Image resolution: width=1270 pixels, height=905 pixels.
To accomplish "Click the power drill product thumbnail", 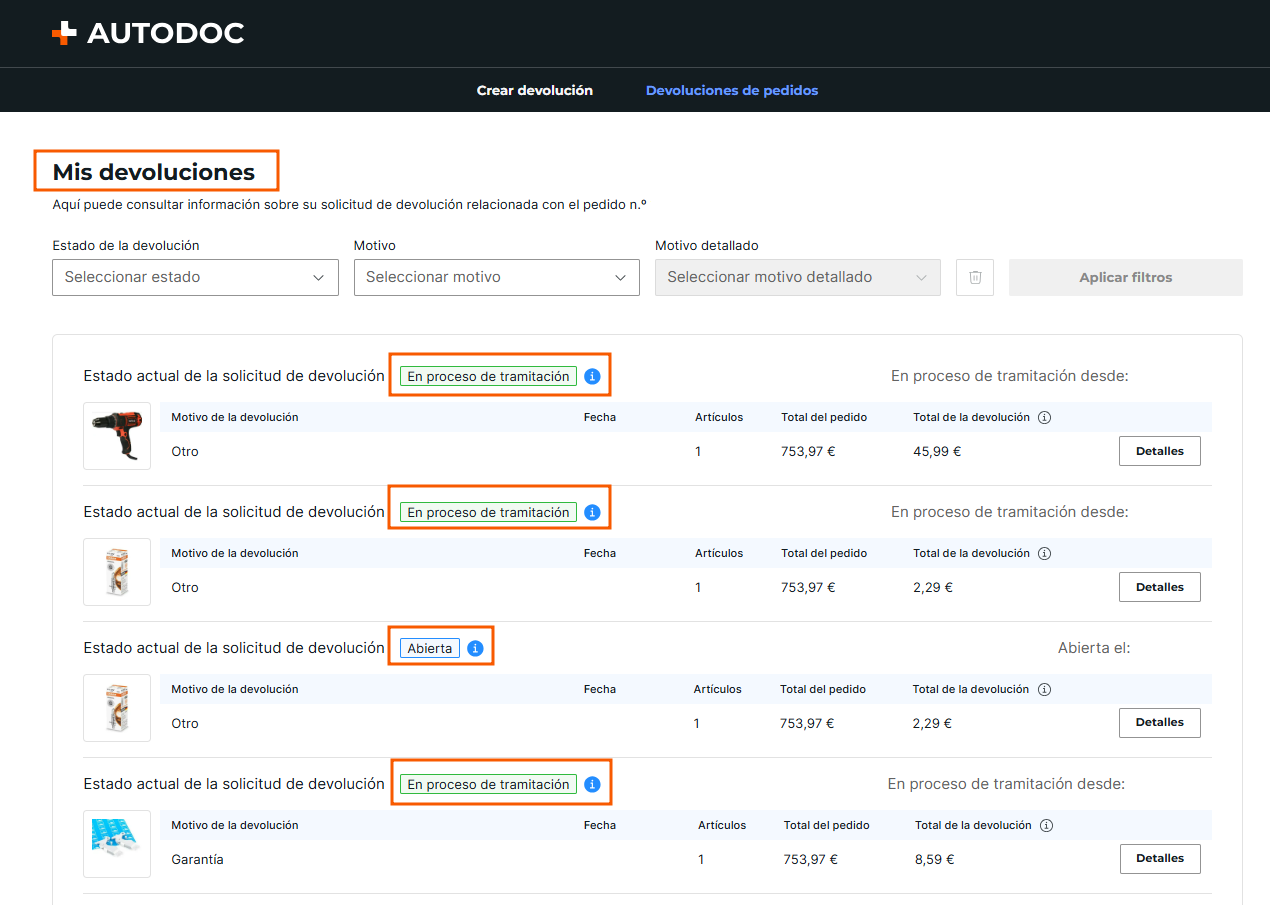I will coord(117,436).
